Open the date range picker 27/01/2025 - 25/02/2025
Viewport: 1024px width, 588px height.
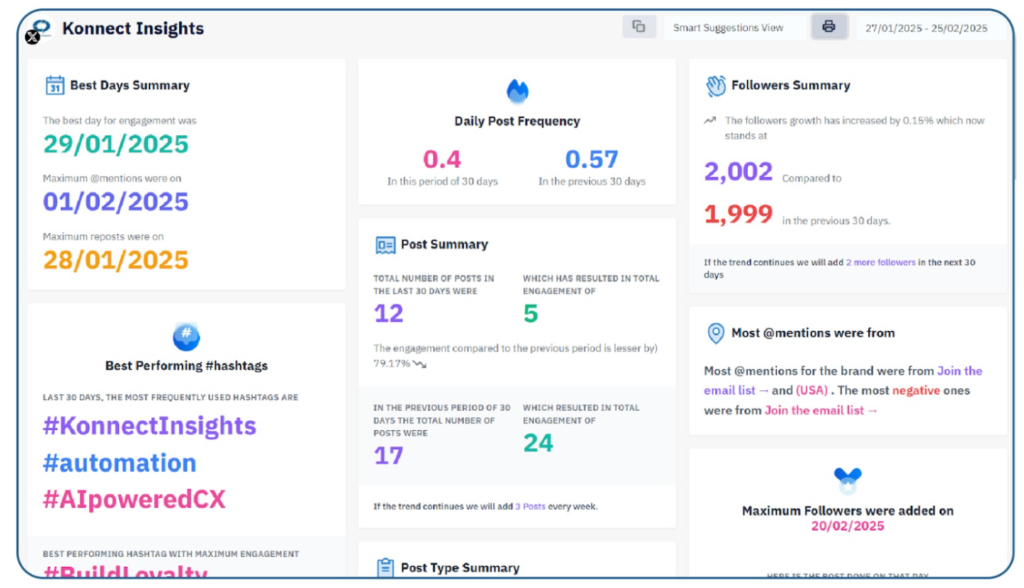(x=926, y=28)
